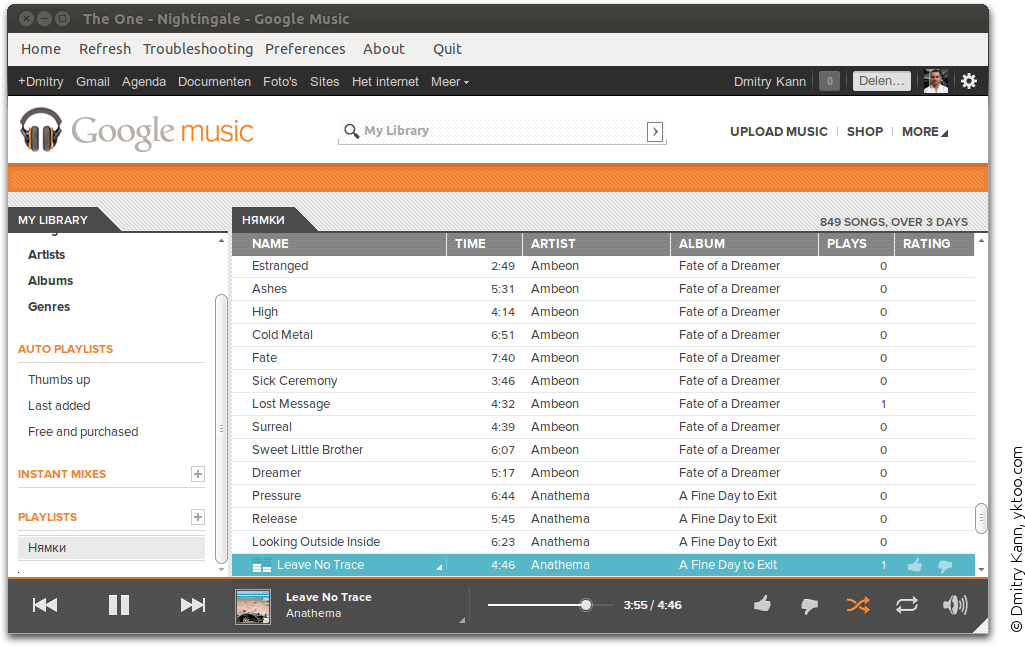The width and height of the screenshot is (1025, 646).
Task: Open the About menu
Action: point(384,49)
